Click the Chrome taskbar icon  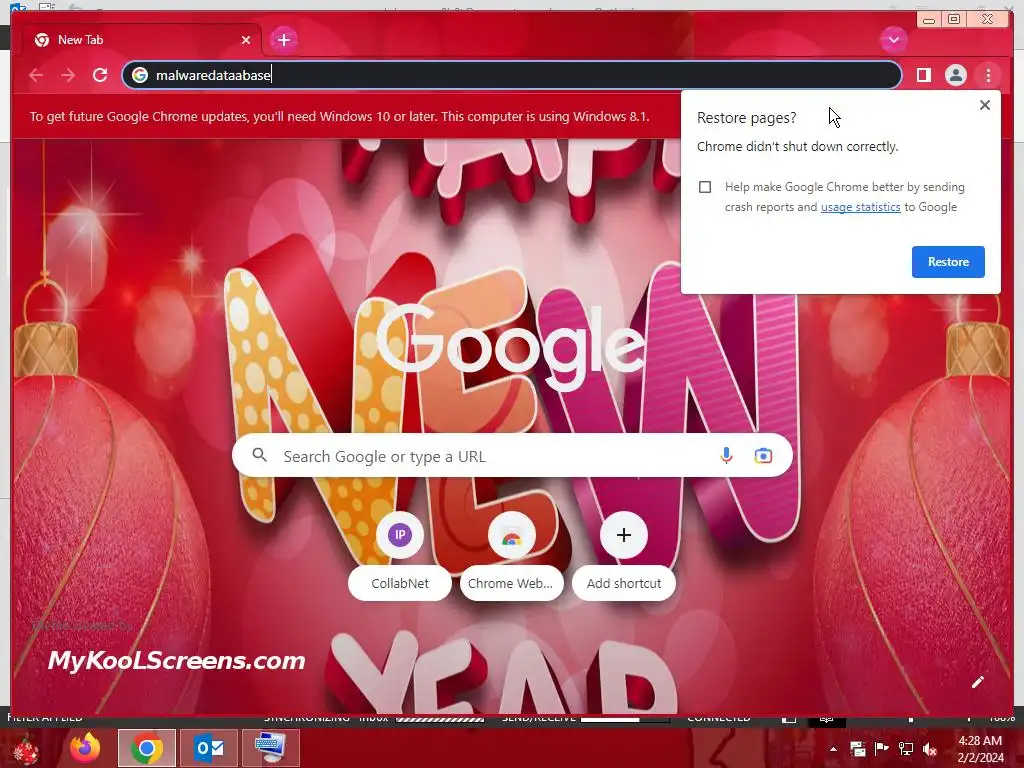(x=147, y=748)
